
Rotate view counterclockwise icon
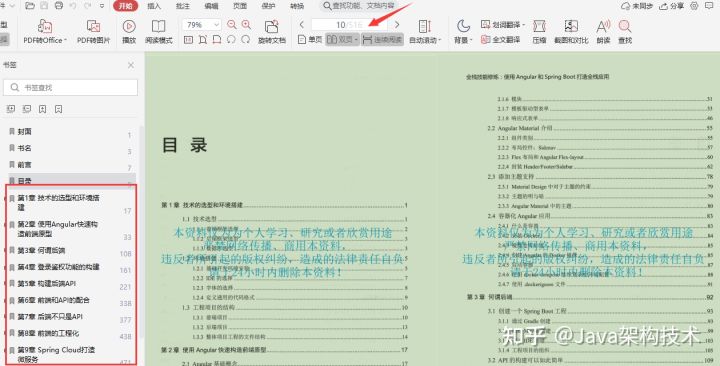pyautogui.click(x=231, y=40)
